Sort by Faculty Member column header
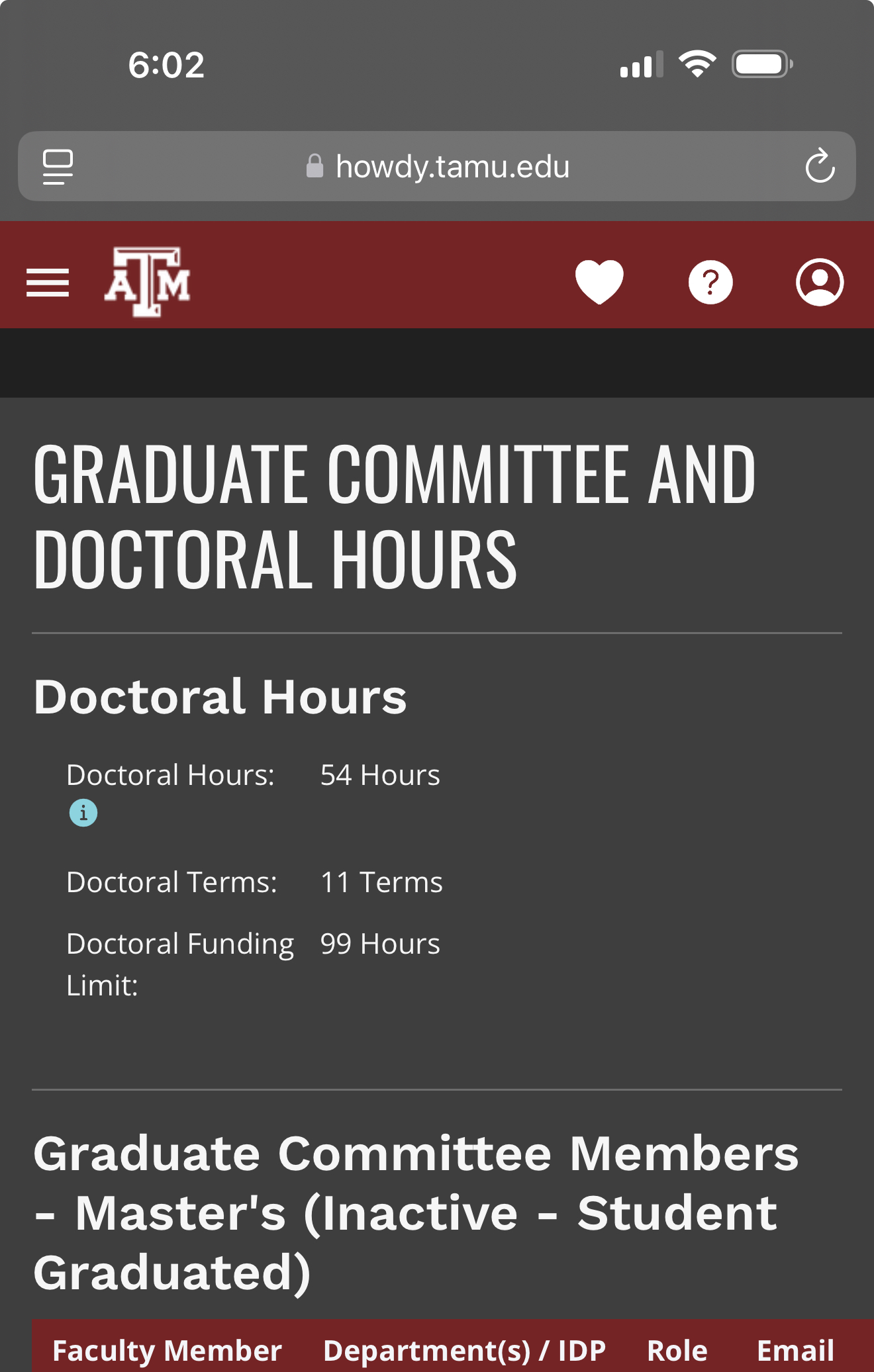Viewport: 874px width, 1372px height. tap(167, 1350)
